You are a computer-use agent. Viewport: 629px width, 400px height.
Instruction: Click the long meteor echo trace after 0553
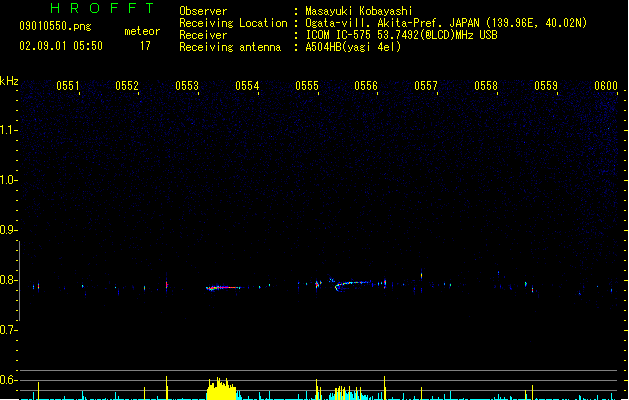223,288
